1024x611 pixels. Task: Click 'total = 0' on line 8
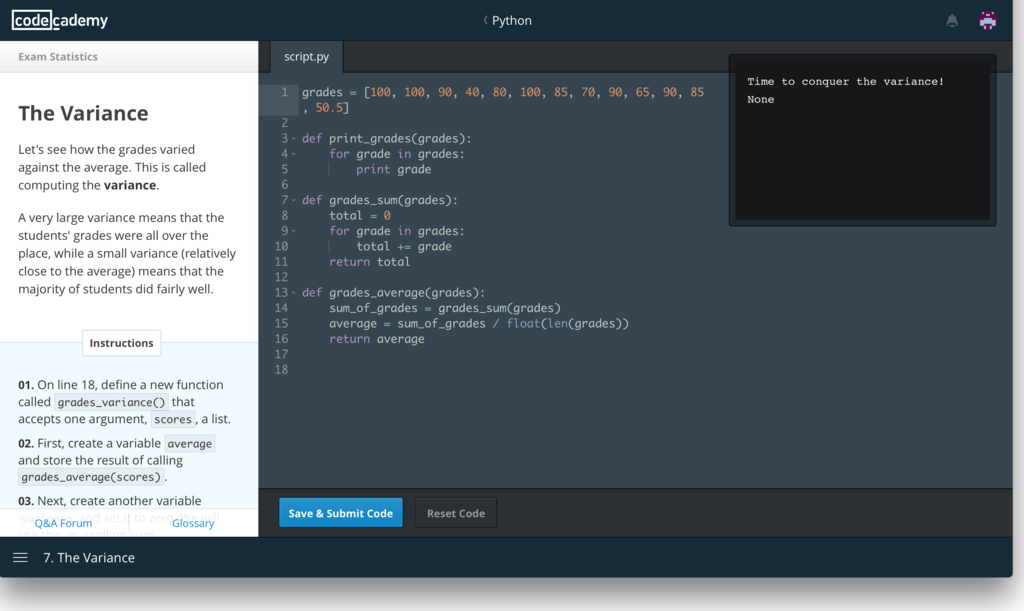point(360,215)
